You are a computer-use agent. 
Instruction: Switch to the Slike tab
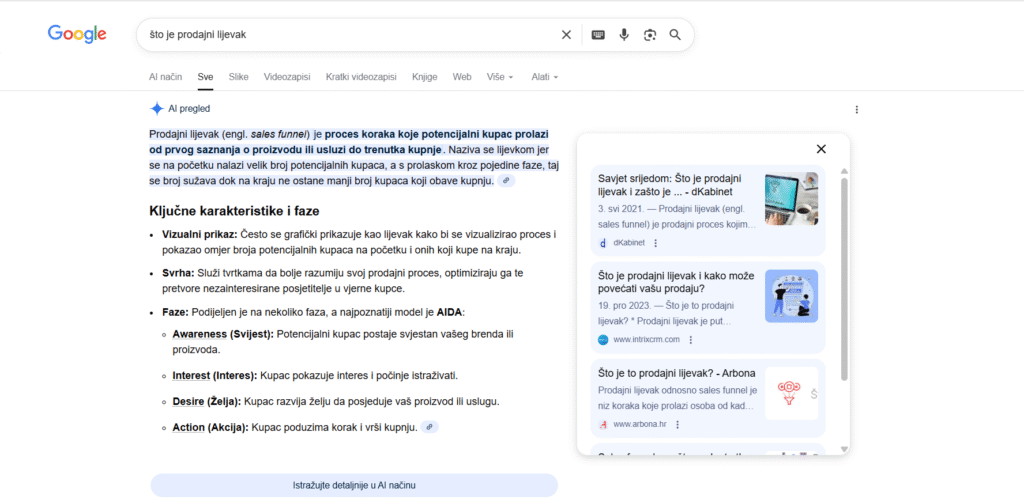point(238,76)
